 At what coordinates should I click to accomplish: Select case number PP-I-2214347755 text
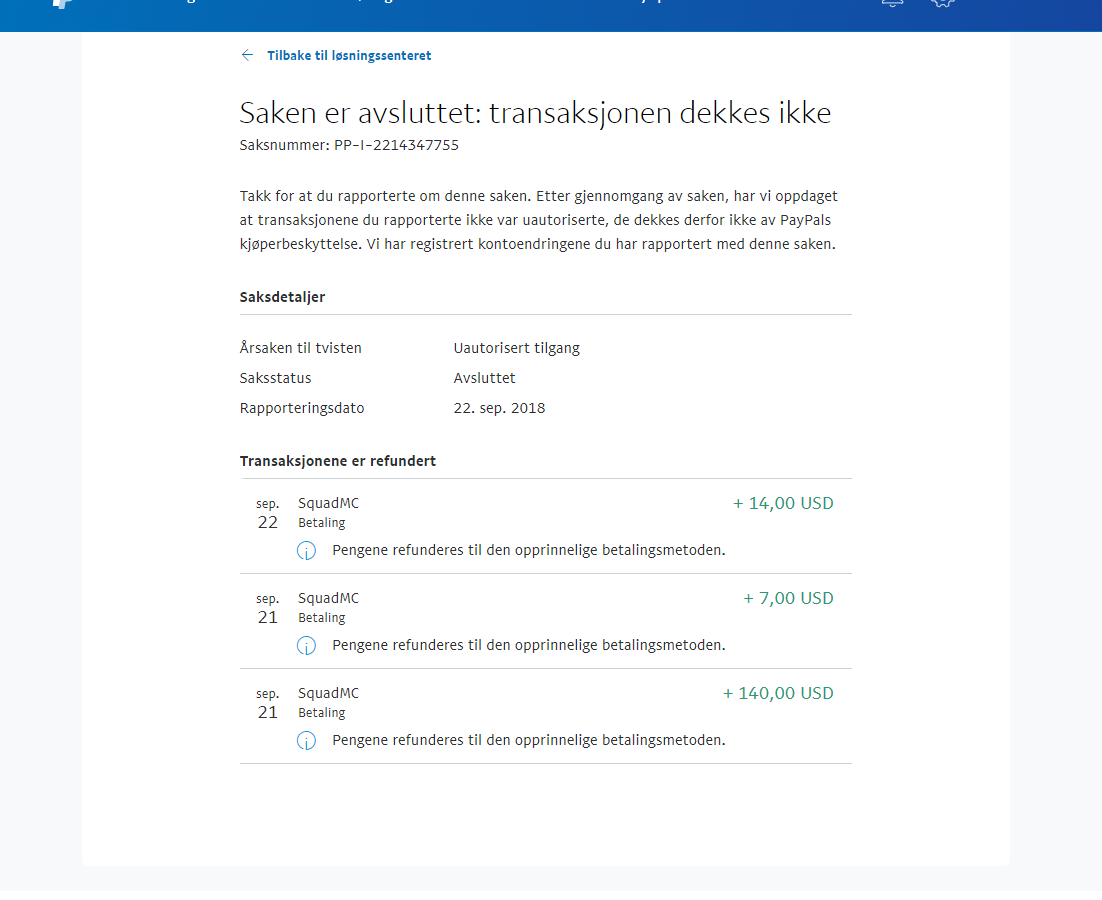tap(396, 145)
